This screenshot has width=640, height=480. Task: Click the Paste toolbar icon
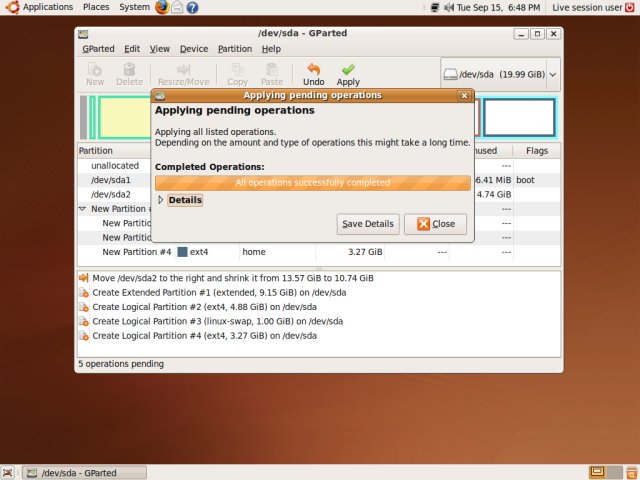pos(272,69)
